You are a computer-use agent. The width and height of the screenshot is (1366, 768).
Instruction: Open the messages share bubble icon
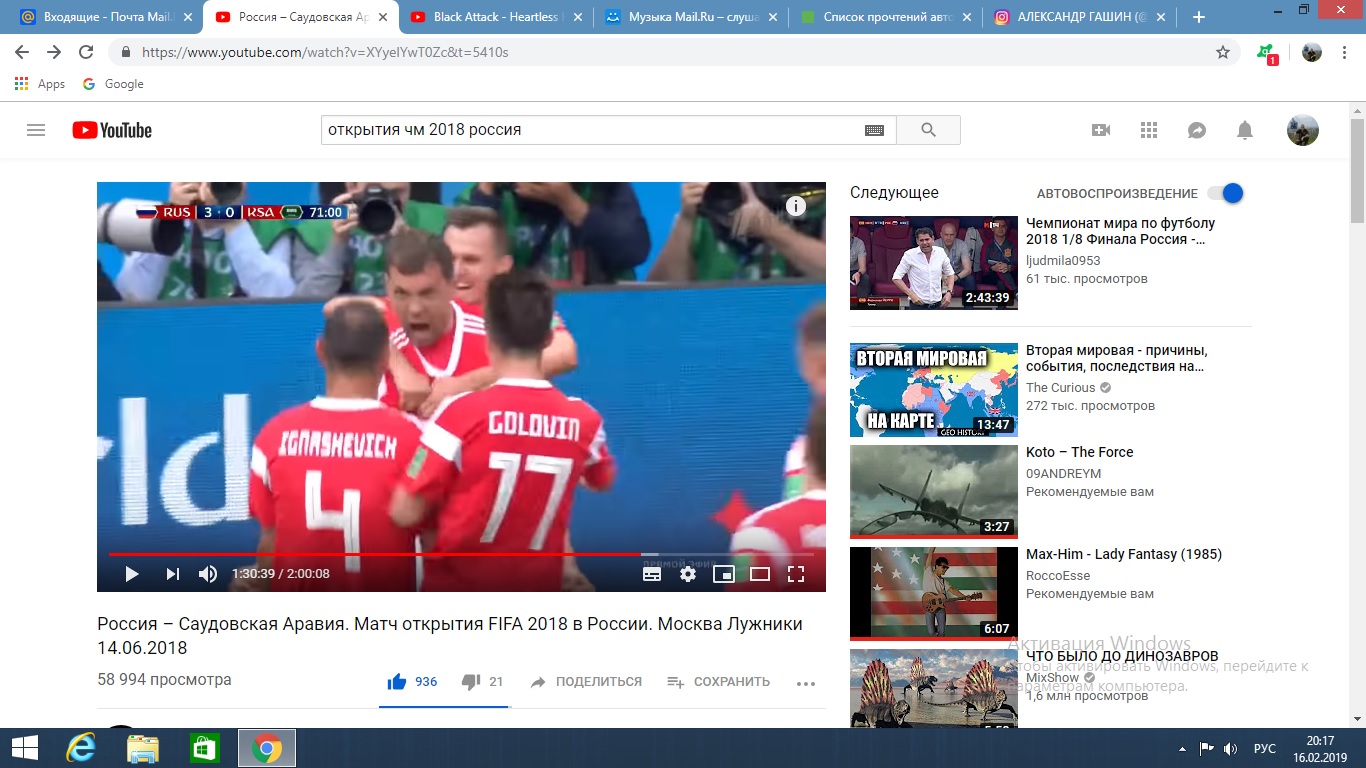[1197, 130]
